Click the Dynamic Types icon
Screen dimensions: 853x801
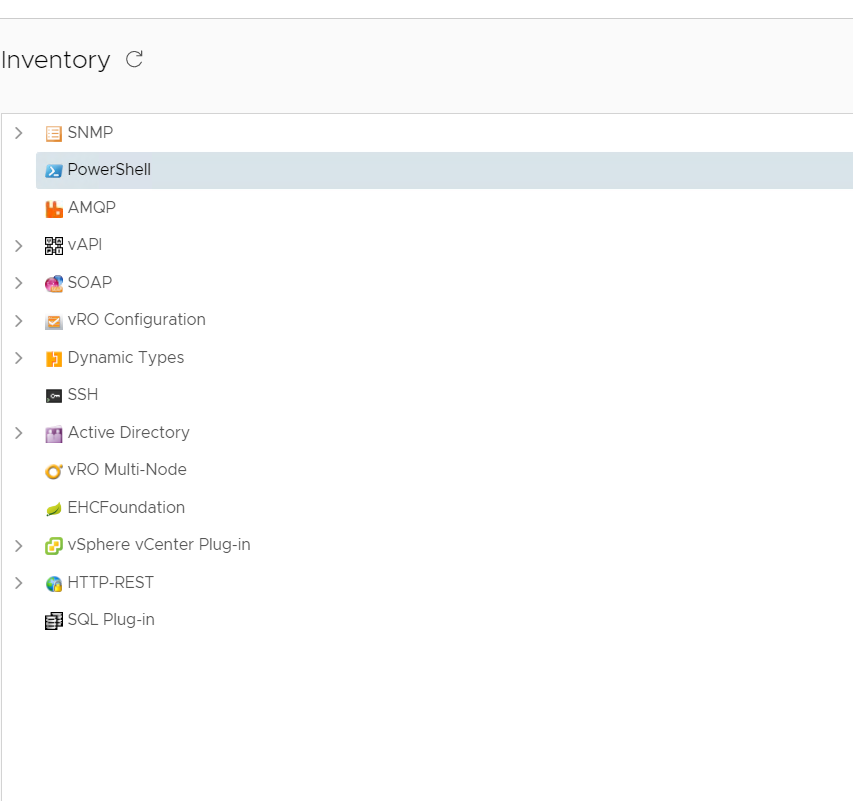click(x=53, y=357)
